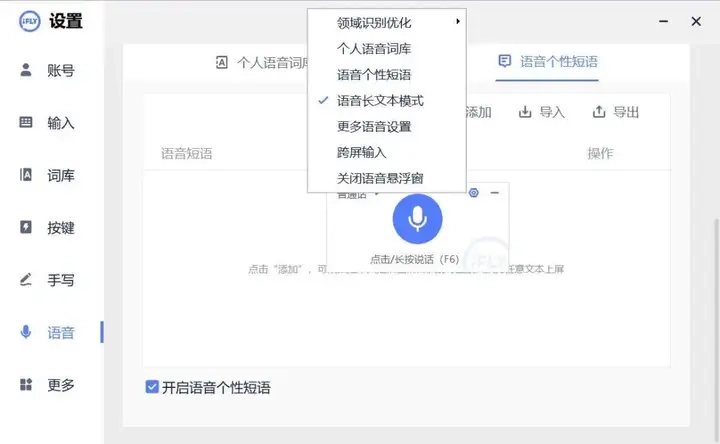
Task: Uncheck 开启语音个性短语 checkbox
Action: pos(152,387)
